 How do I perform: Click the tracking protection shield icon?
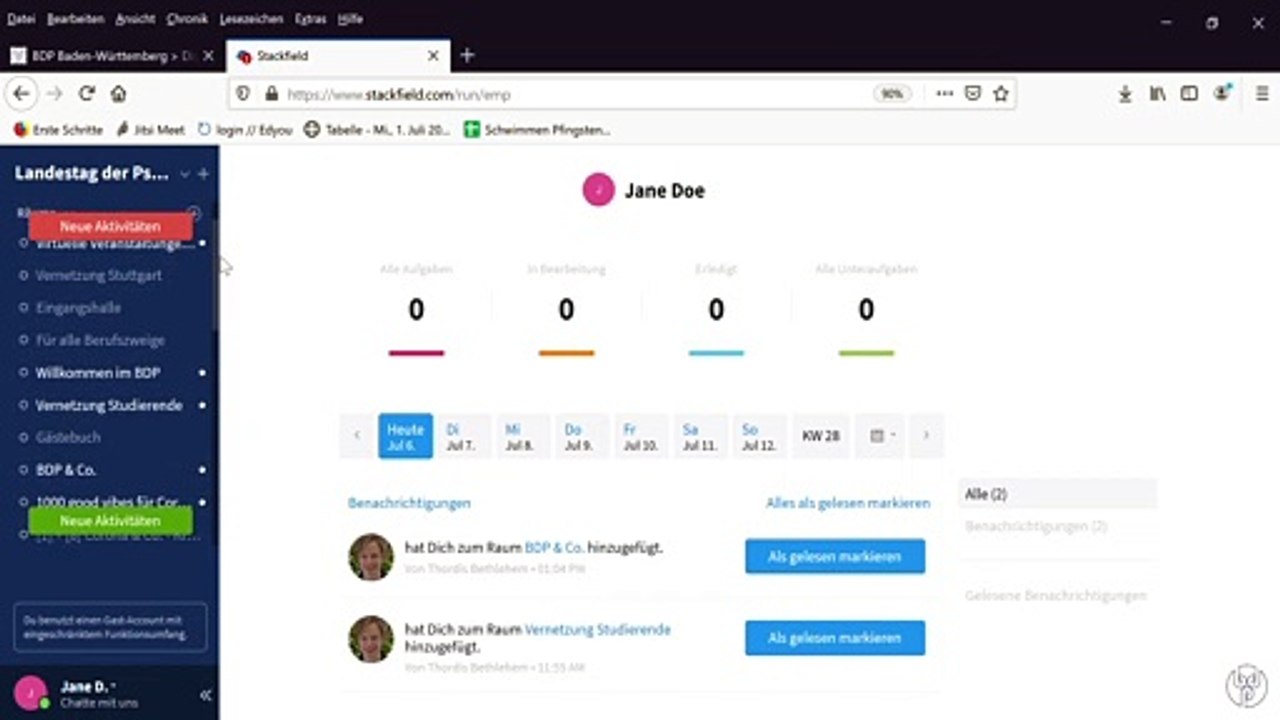(x=242, y=94)
